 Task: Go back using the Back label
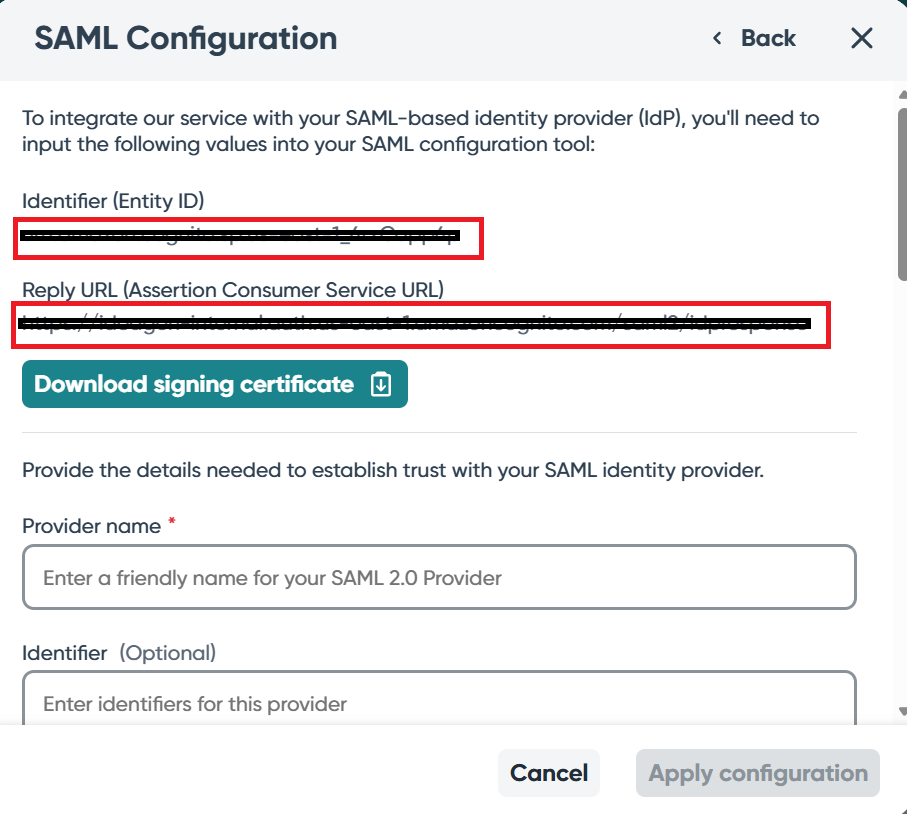coord(767,39)
